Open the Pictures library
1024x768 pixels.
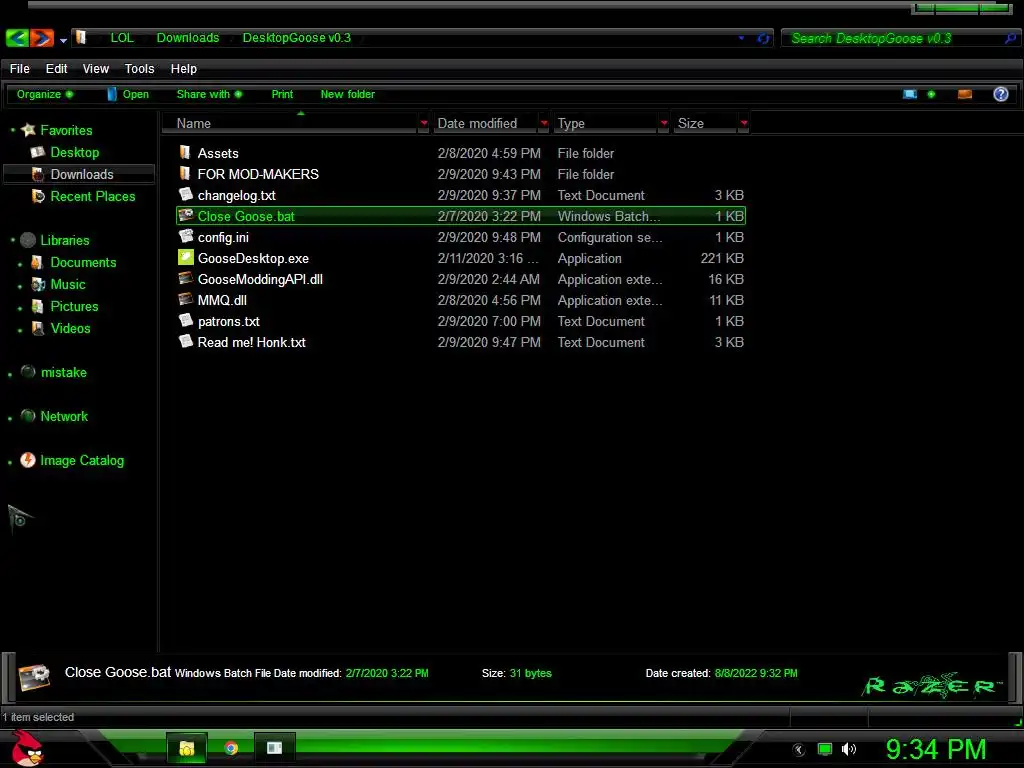74,306
